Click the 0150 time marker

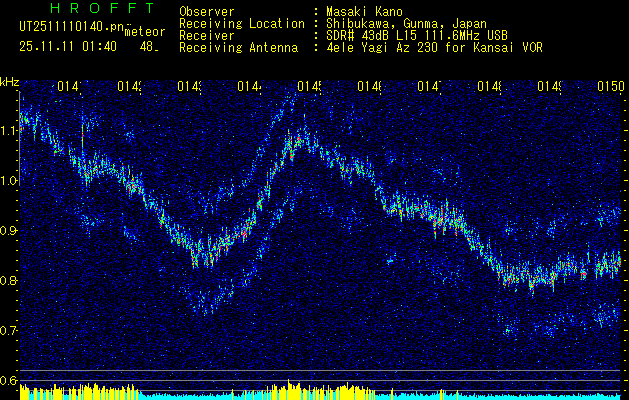pyautogui.click(x=611, y=88)
